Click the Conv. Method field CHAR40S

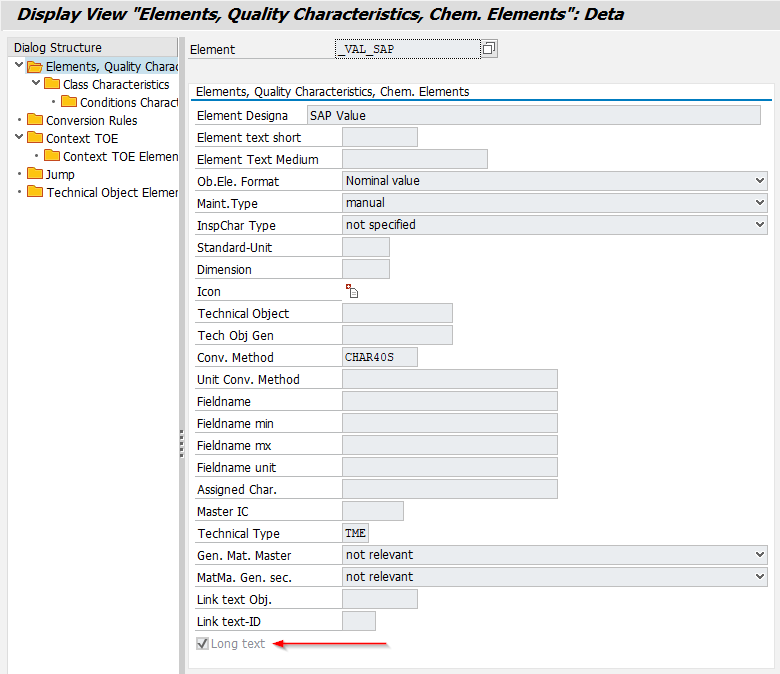[x=379, y=358]
